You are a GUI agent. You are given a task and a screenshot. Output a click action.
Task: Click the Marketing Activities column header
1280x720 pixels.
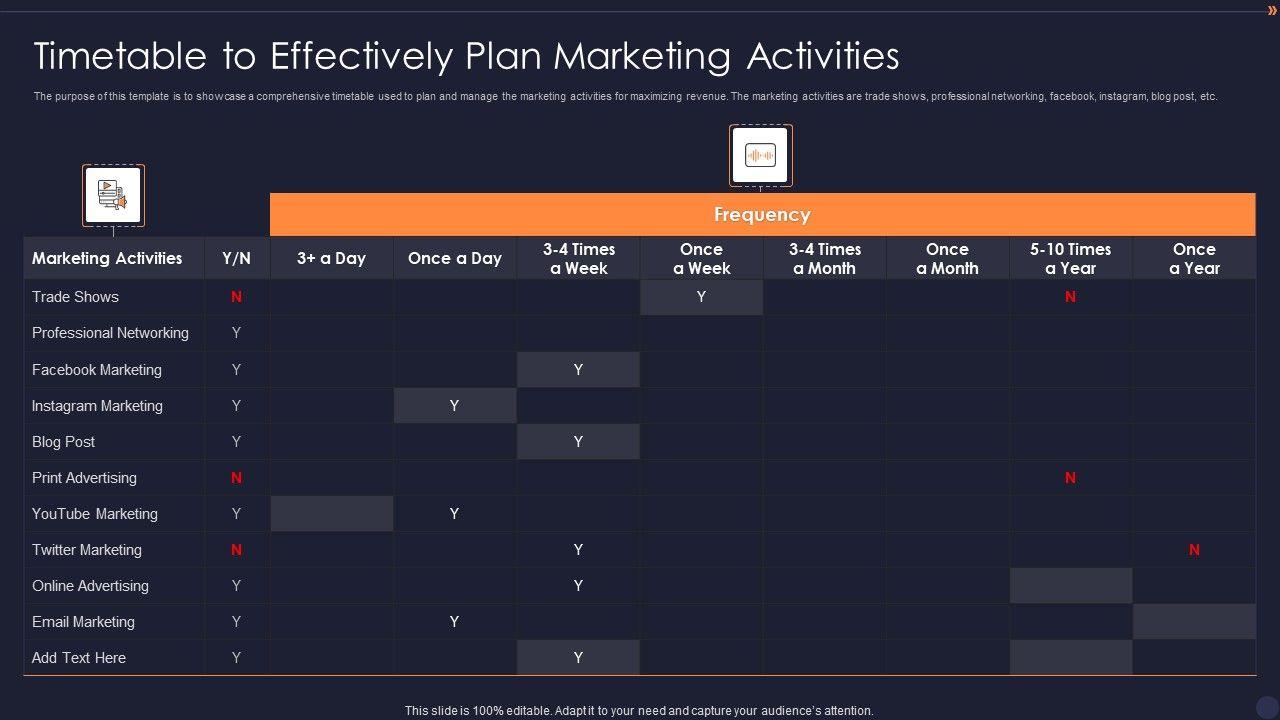107,258
